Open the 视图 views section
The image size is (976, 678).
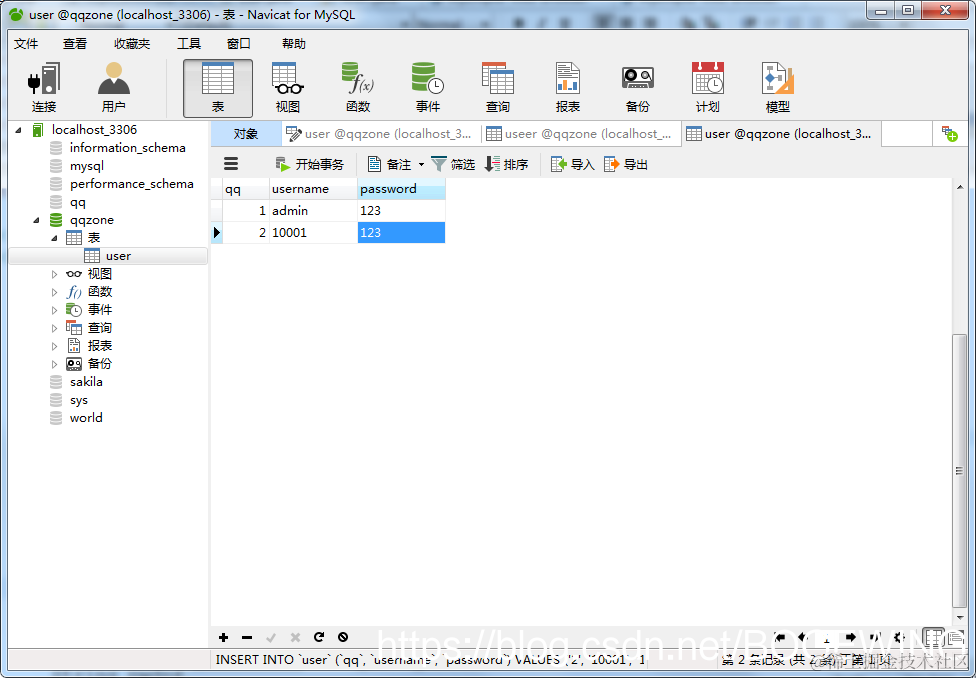tap(288, 88)
